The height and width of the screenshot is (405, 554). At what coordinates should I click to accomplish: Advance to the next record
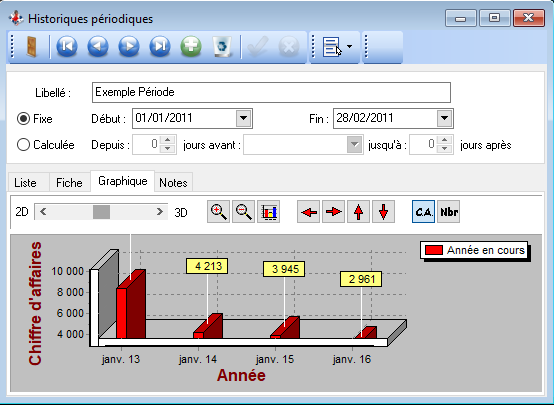coord(129,46)
